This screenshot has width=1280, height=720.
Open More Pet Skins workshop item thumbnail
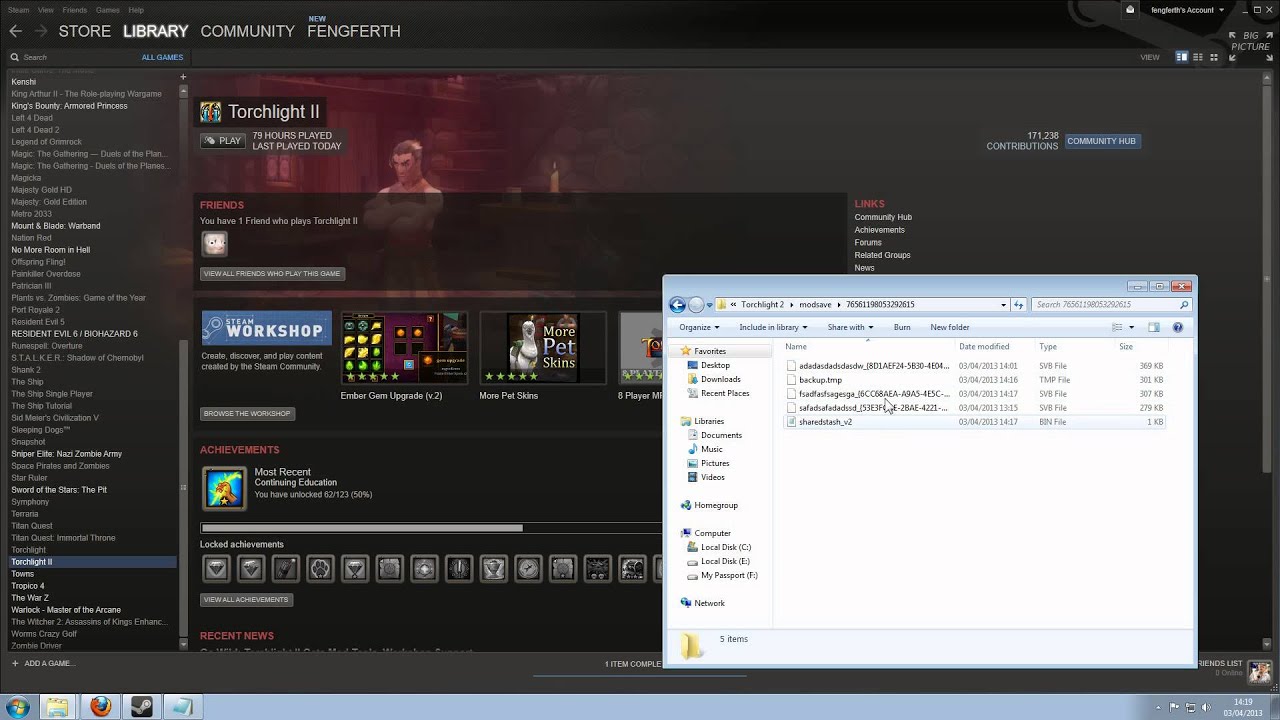click(x=543, y=348)
